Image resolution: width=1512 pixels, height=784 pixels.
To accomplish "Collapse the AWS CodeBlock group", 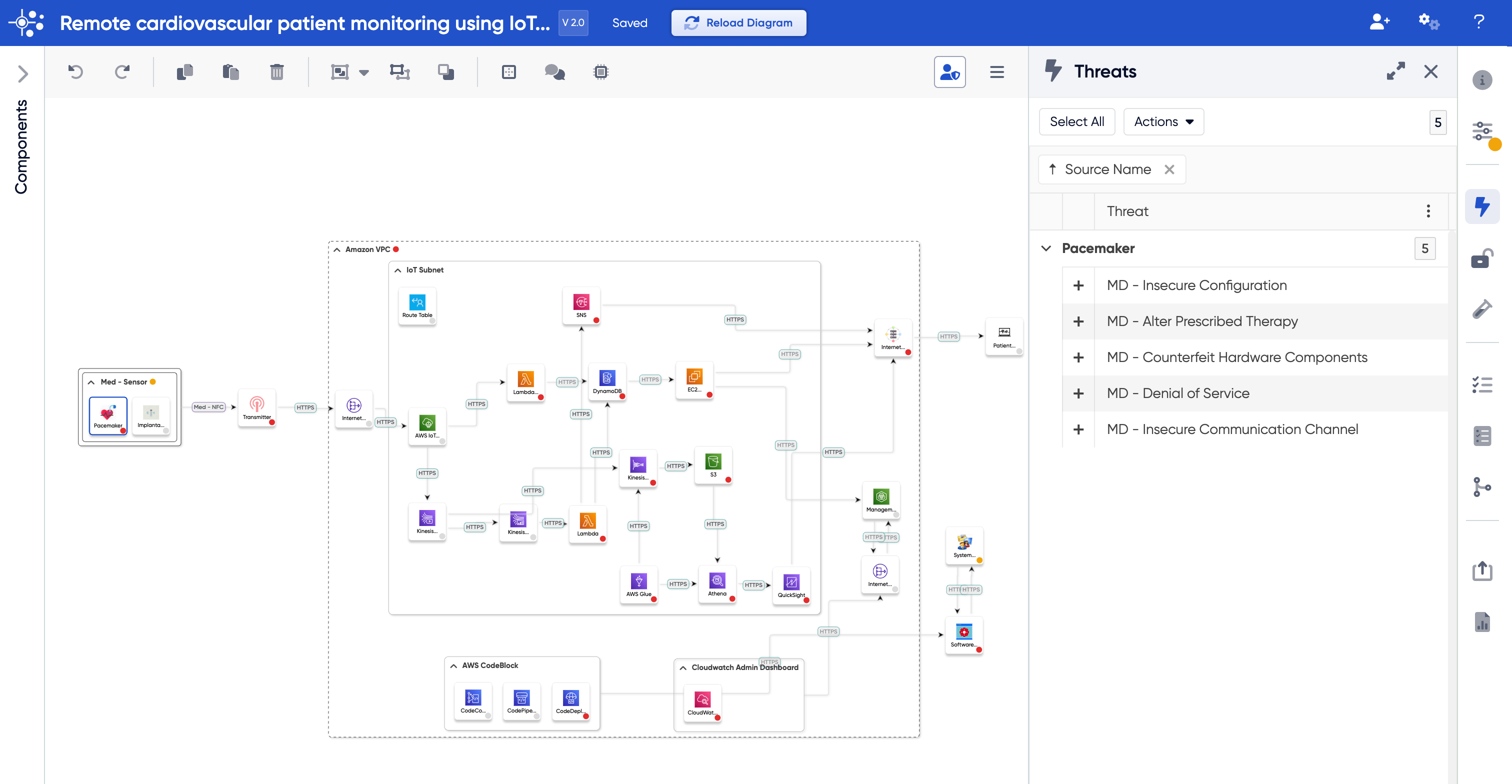I will click(x=453, y=666).
